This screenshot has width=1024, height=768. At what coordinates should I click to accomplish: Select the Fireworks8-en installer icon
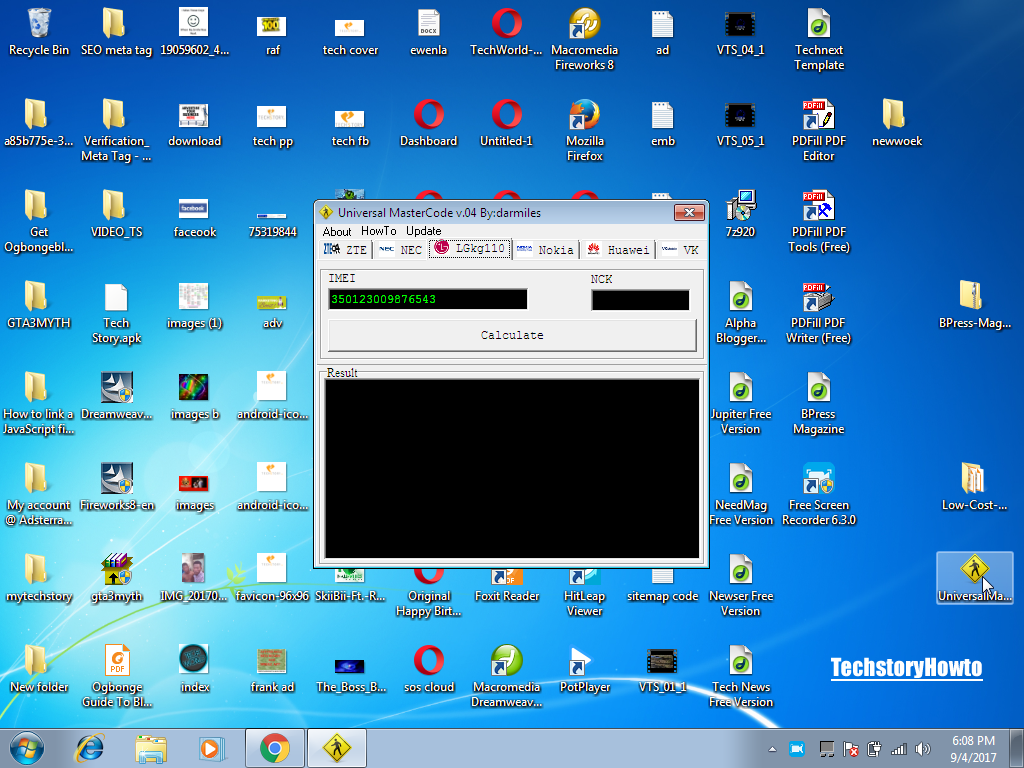pyautogui.click(x=116, y=487)
